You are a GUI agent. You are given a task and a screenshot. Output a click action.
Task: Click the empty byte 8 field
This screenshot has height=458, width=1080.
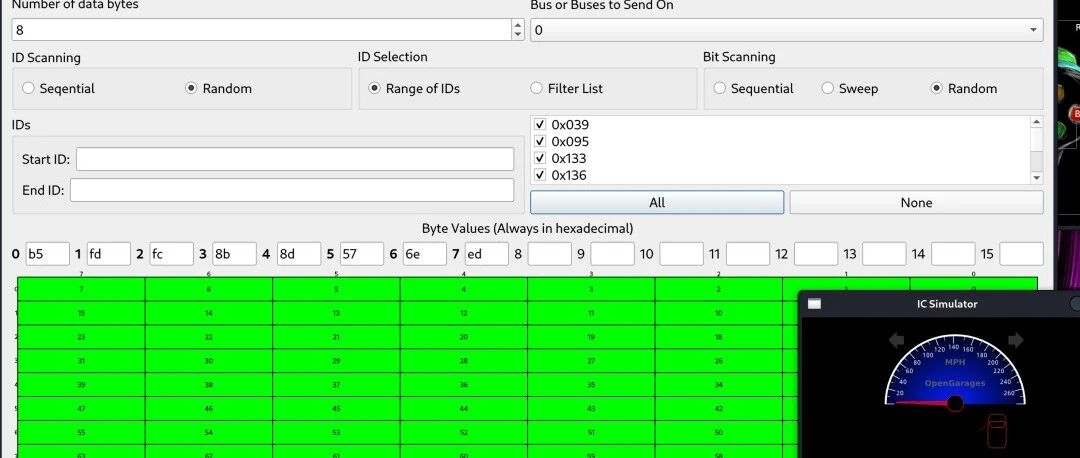tap(550, 254)
